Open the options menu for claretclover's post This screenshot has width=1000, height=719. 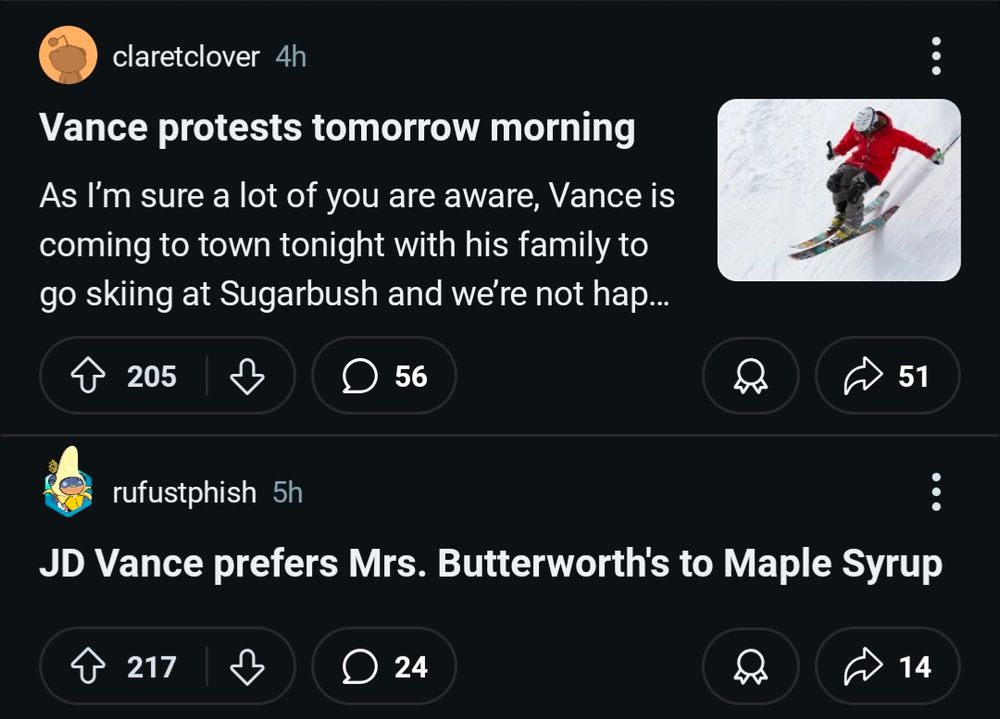[x=936, y=57]
